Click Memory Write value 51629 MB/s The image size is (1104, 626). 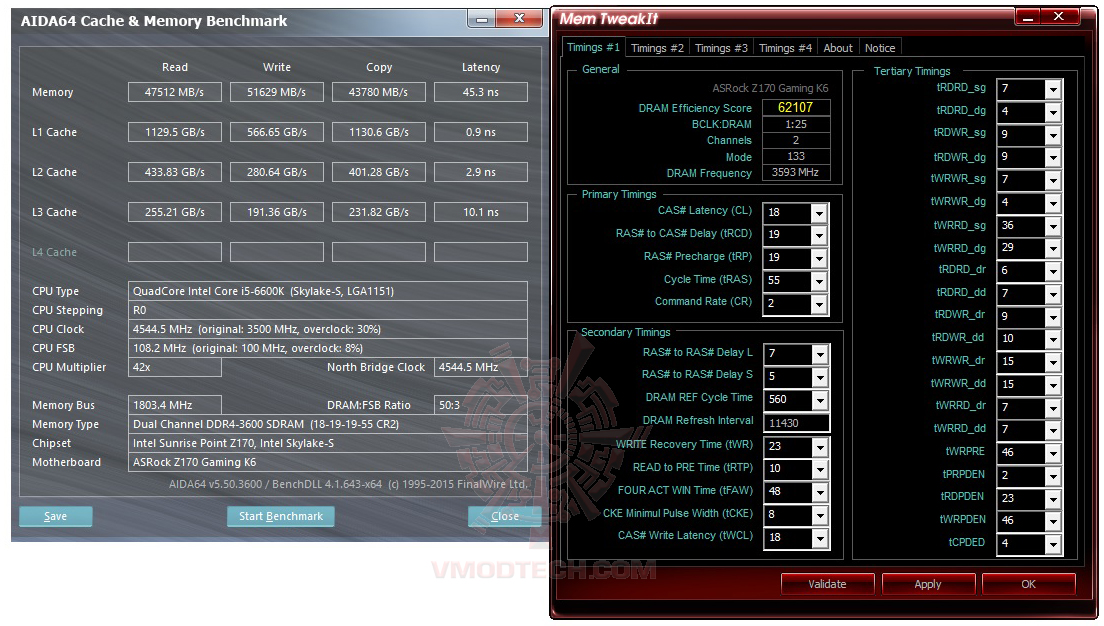[x=277, y=92]
